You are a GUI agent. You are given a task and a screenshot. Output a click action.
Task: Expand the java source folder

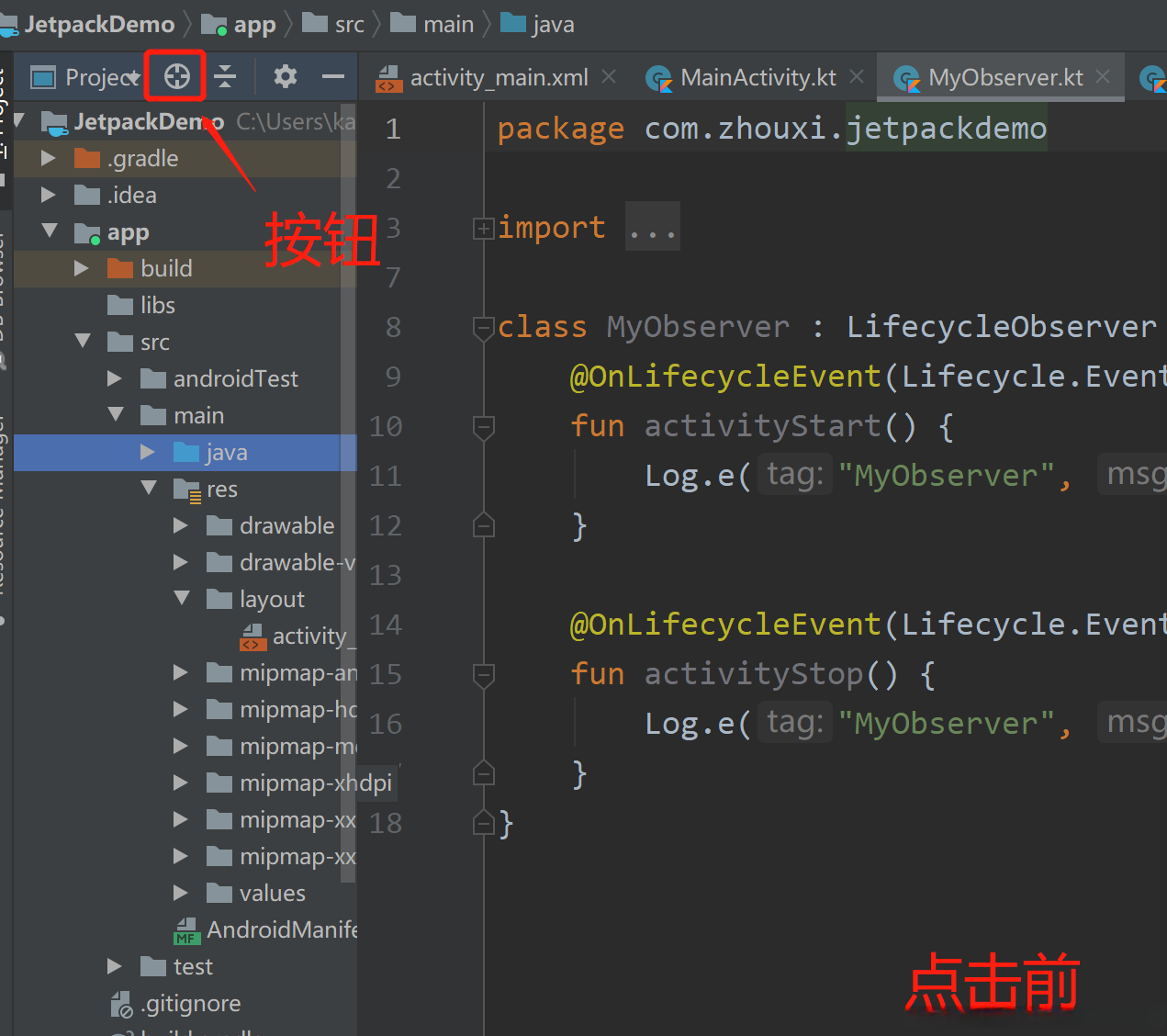point(148,452)
